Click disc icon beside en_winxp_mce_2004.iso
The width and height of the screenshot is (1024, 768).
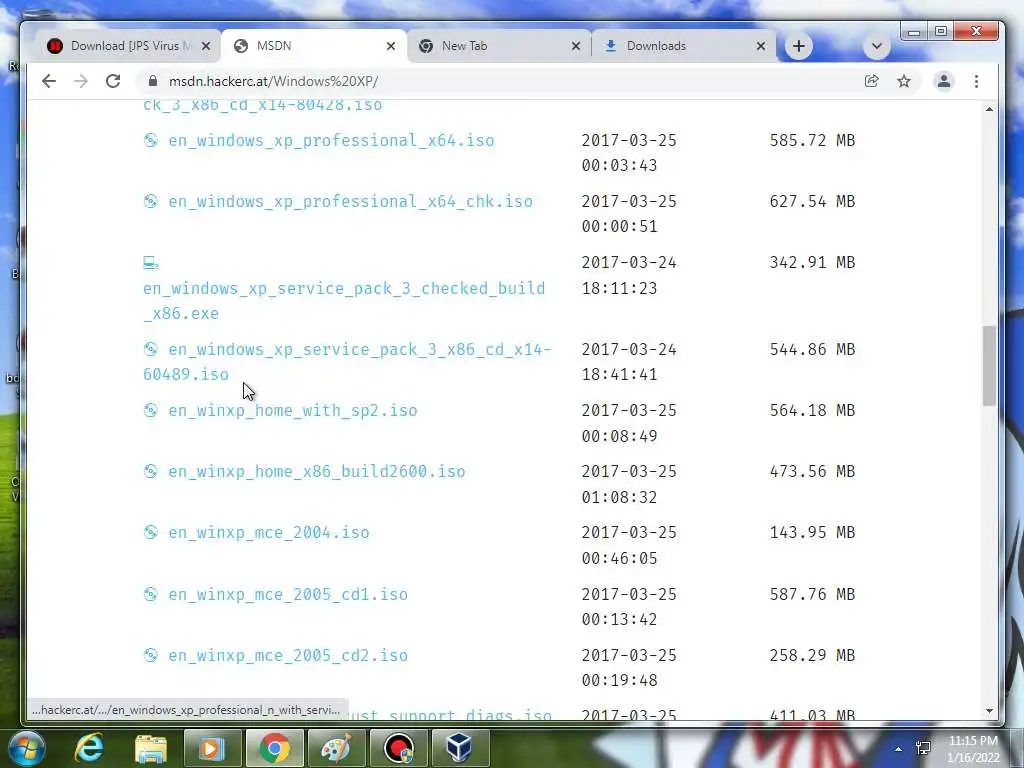pyautogui.click(x=151, y=532)
